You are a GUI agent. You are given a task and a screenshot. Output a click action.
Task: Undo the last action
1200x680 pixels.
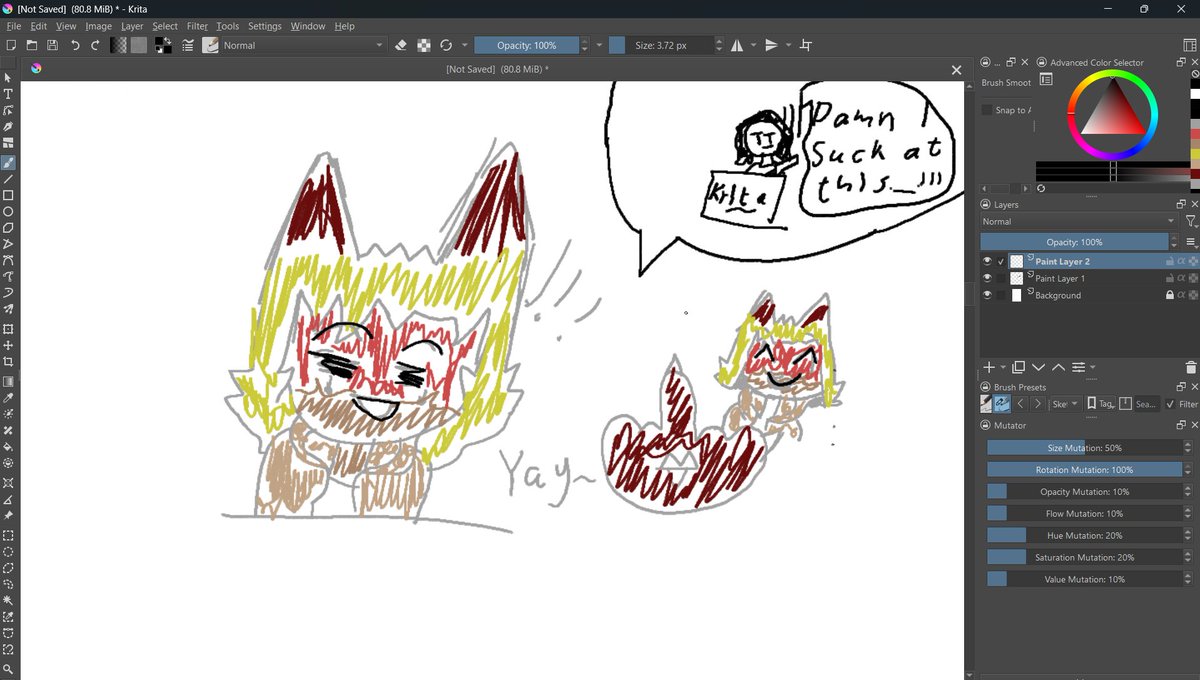[x=75, y=45]
